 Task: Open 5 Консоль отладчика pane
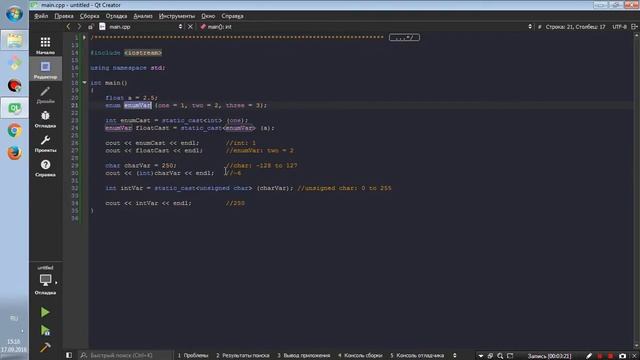(417, 356)
